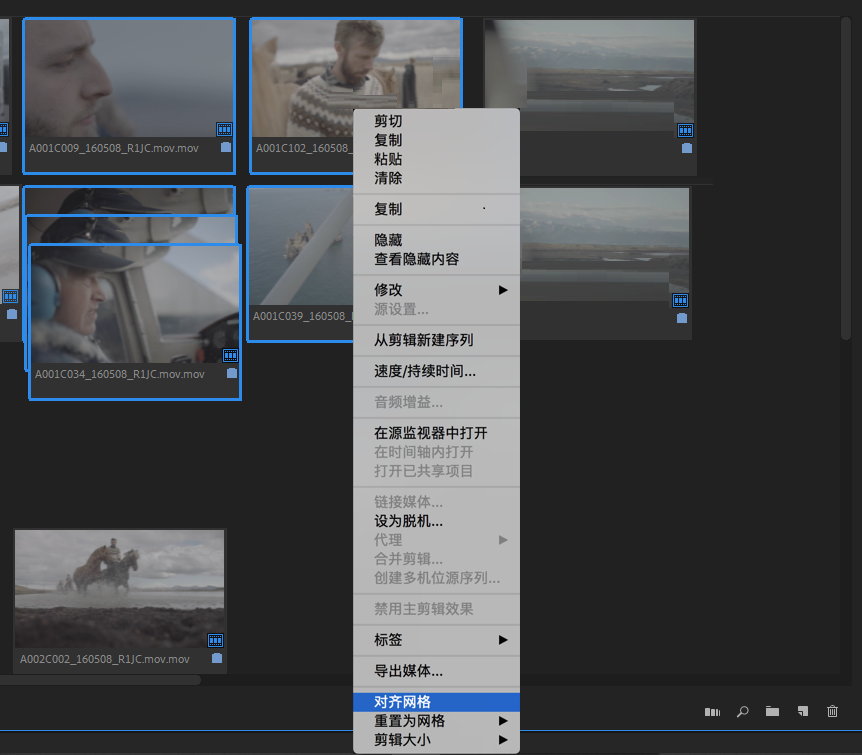Click filmstrip badge on A001C034 clip

point(230,355)
